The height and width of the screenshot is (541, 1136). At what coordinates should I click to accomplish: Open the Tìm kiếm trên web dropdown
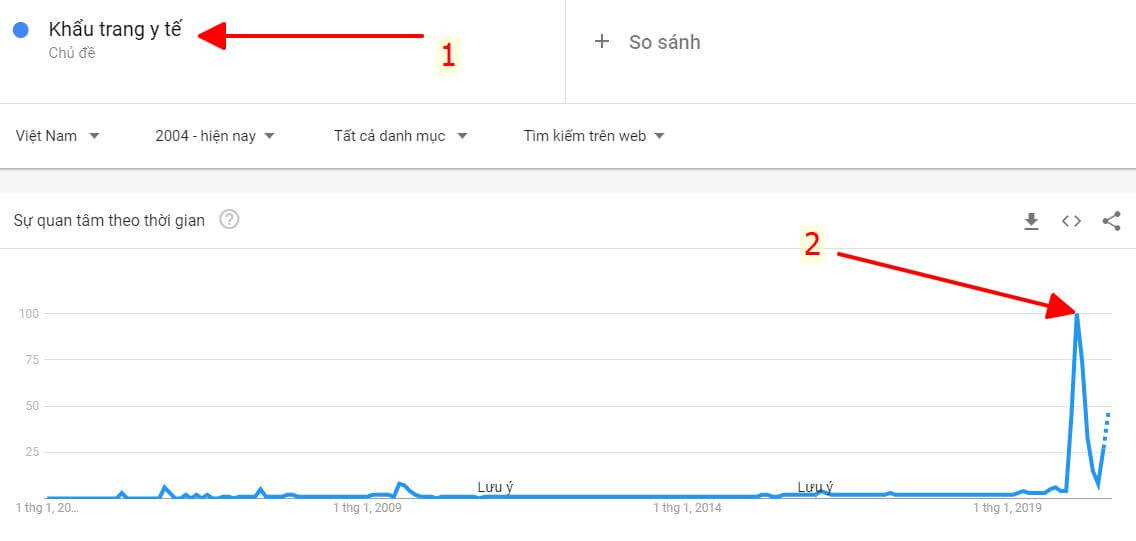(594, 135)
